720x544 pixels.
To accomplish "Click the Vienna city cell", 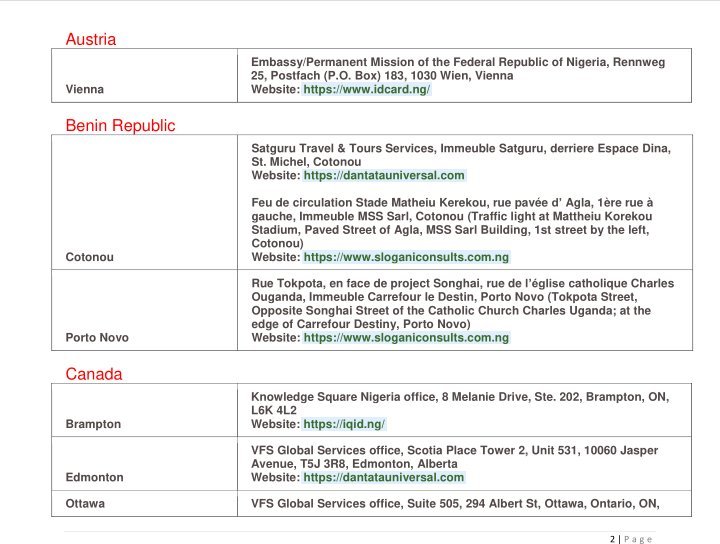I will 144,75.
